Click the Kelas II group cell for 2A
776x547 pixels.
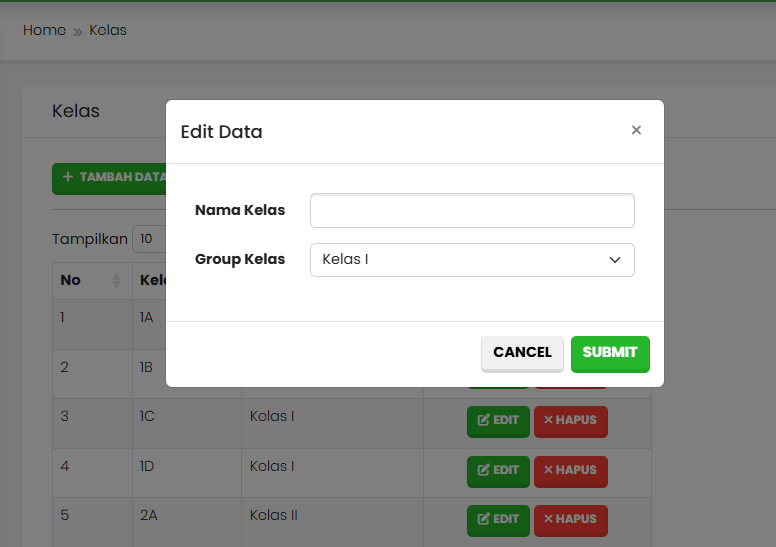pos(274,516)
